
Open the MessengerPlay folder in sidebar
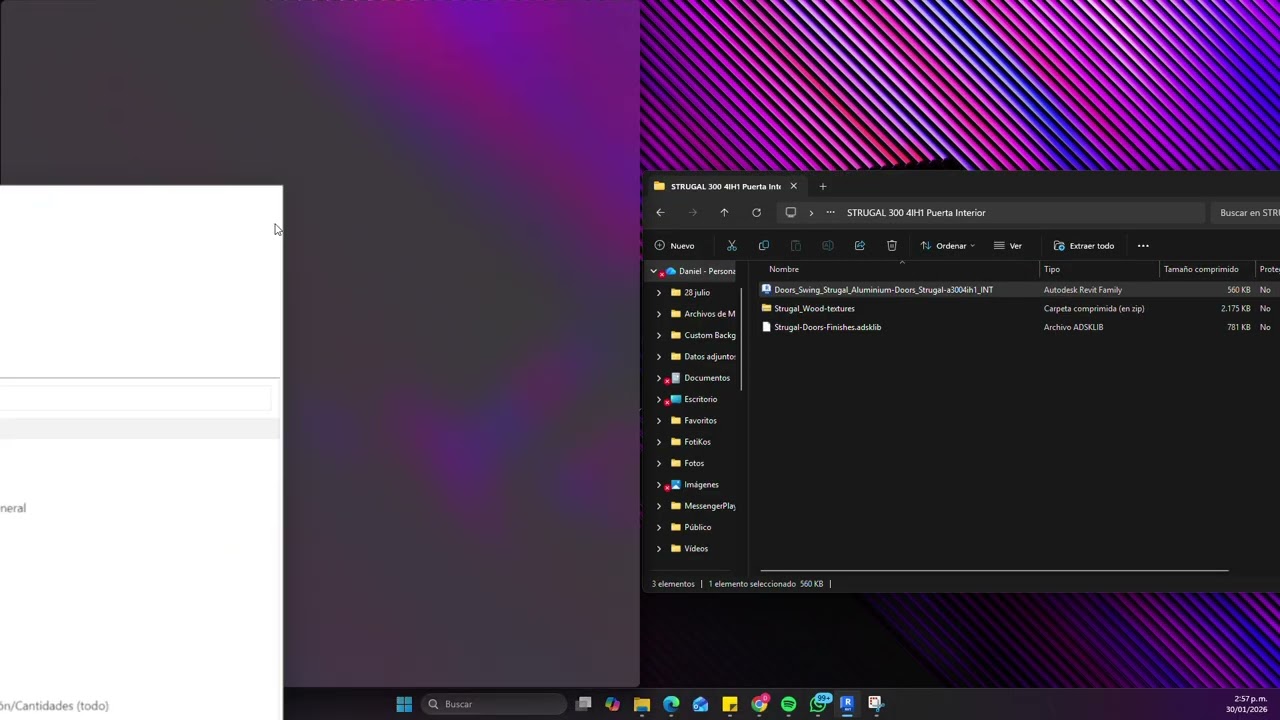coord(709,506)
